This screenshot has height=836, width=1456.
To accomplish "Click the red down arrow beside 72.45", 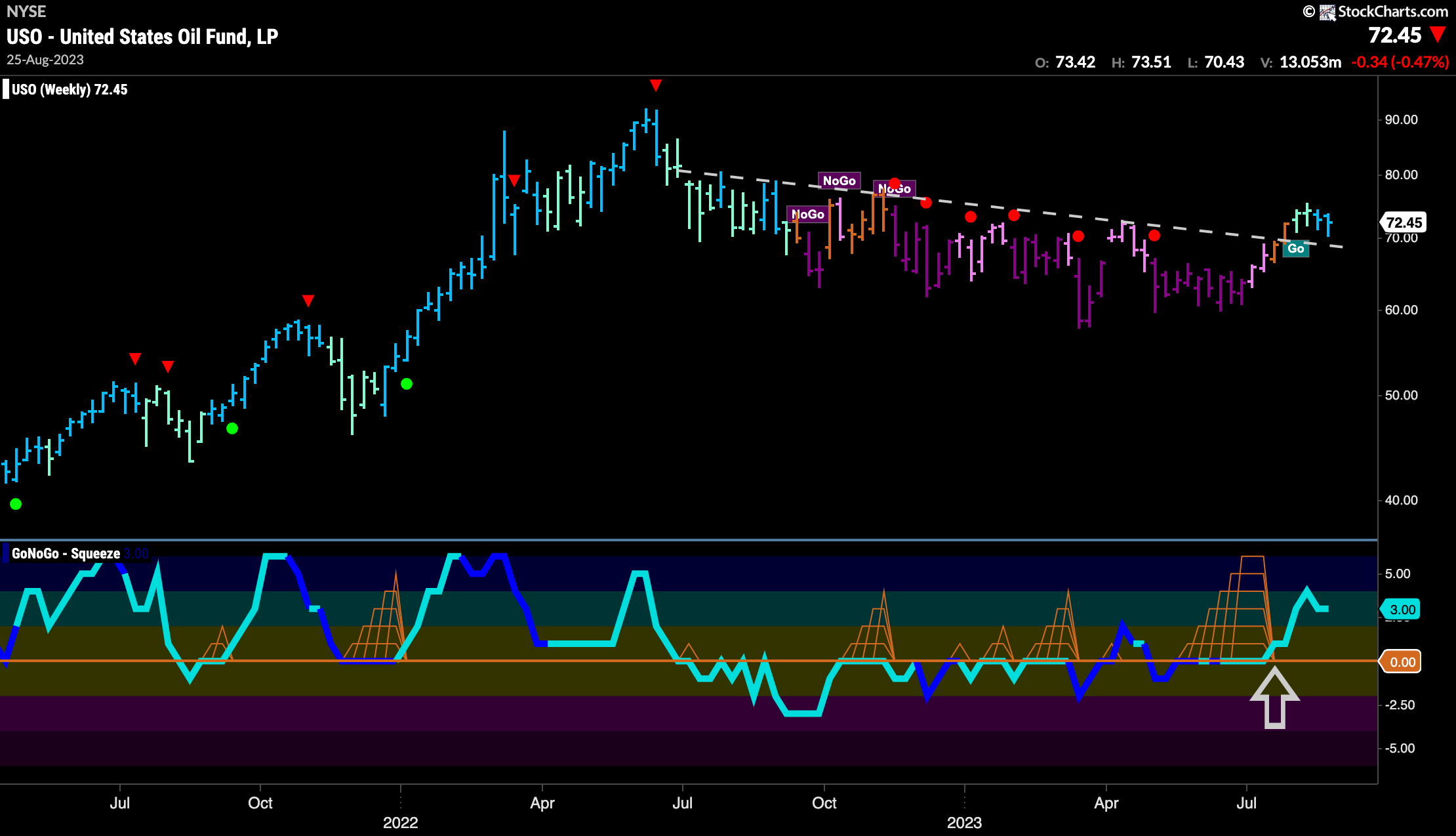I will coord(1438,34).
